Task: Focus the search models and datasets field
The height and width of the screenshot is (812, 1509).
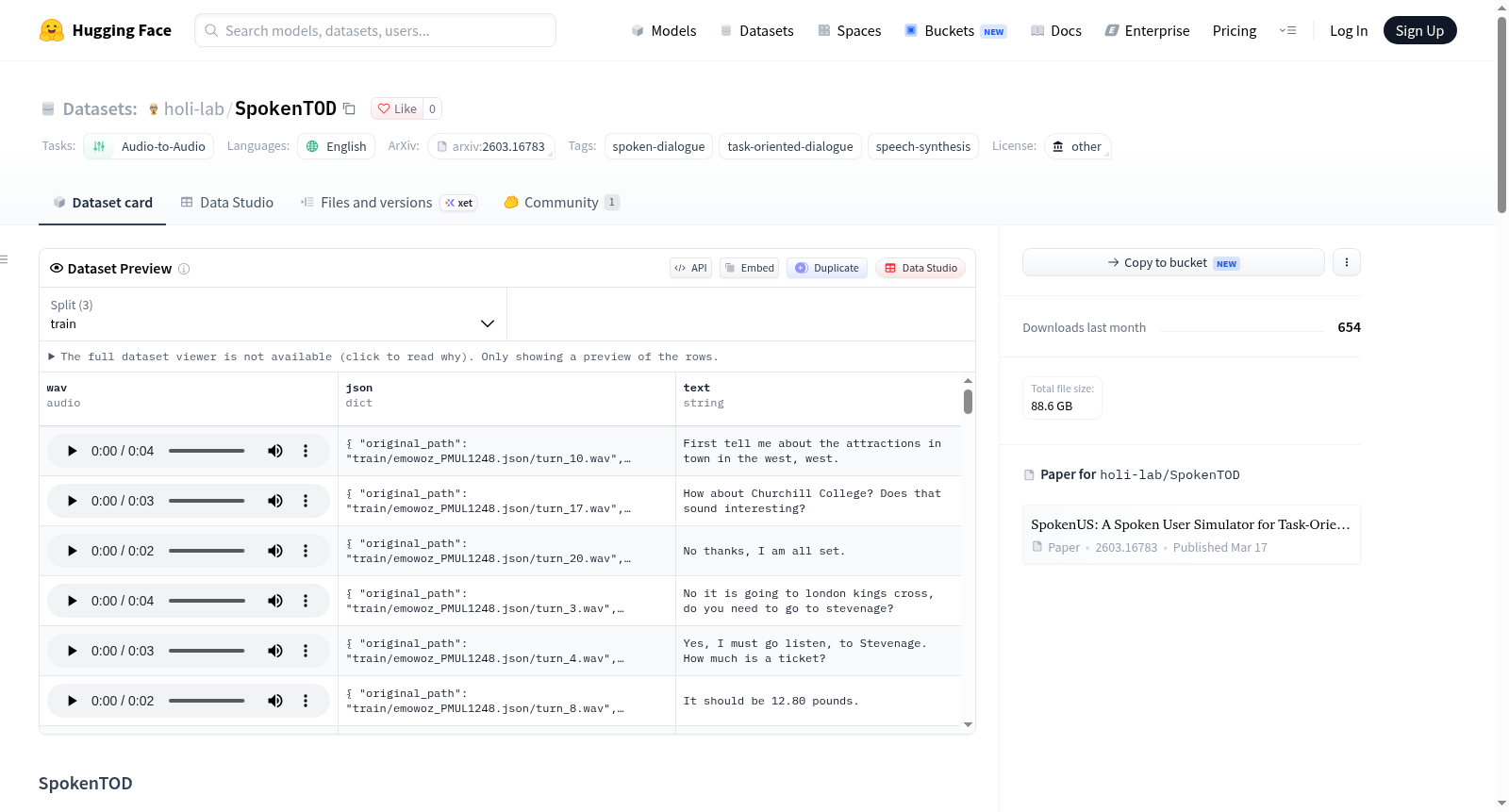Action: (375, 30)
